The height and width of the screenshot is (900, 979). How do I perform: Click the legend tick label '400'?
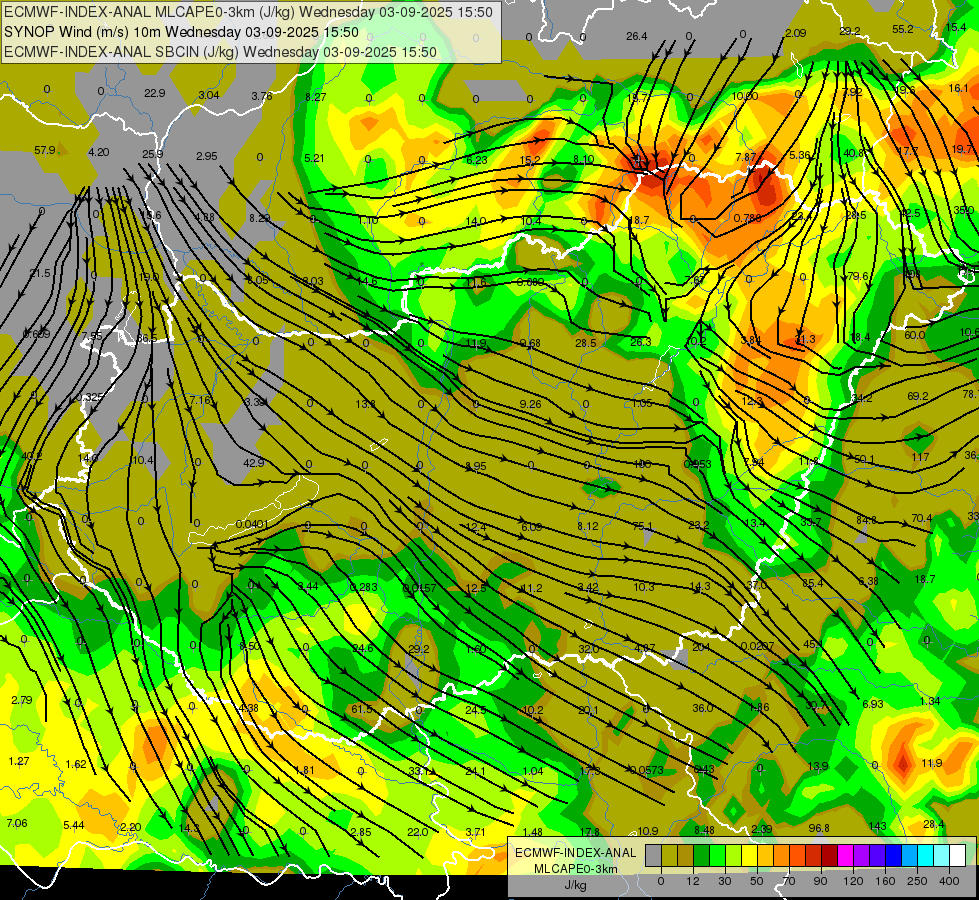coord(949,881)
